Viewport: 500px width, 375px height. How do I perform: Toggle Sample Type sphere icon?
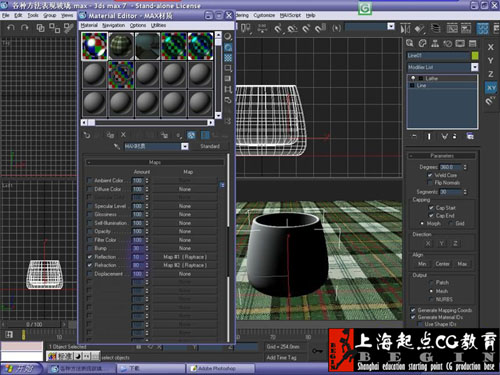[228, 37]
